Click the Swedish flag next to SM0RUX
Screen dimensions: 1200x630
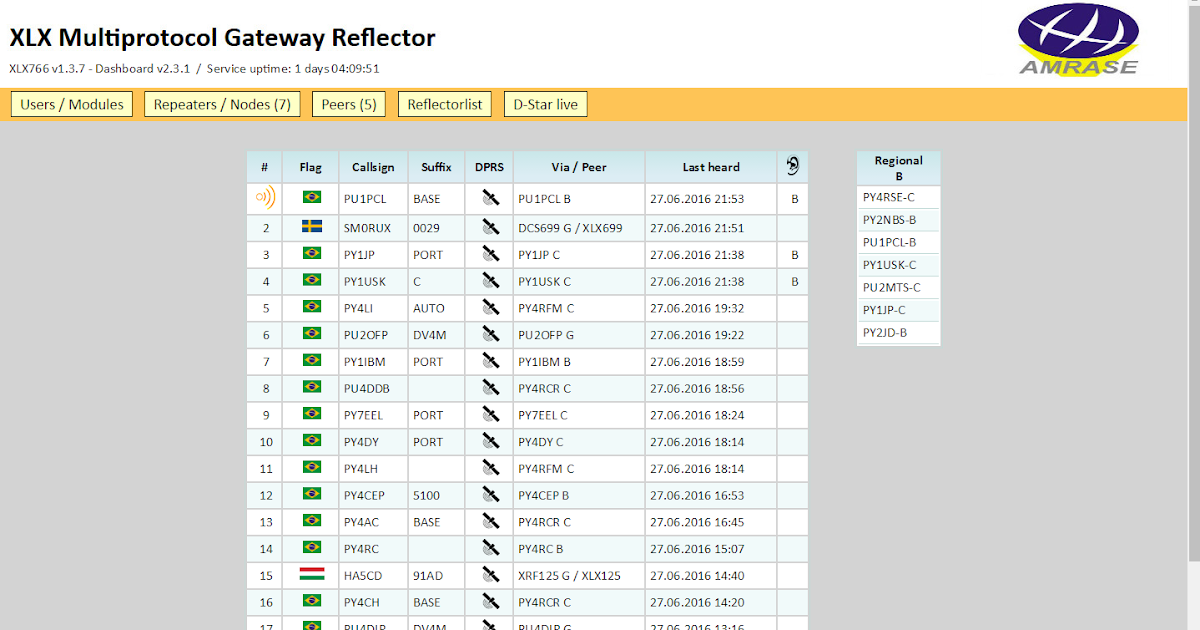[x=311, y=227]
